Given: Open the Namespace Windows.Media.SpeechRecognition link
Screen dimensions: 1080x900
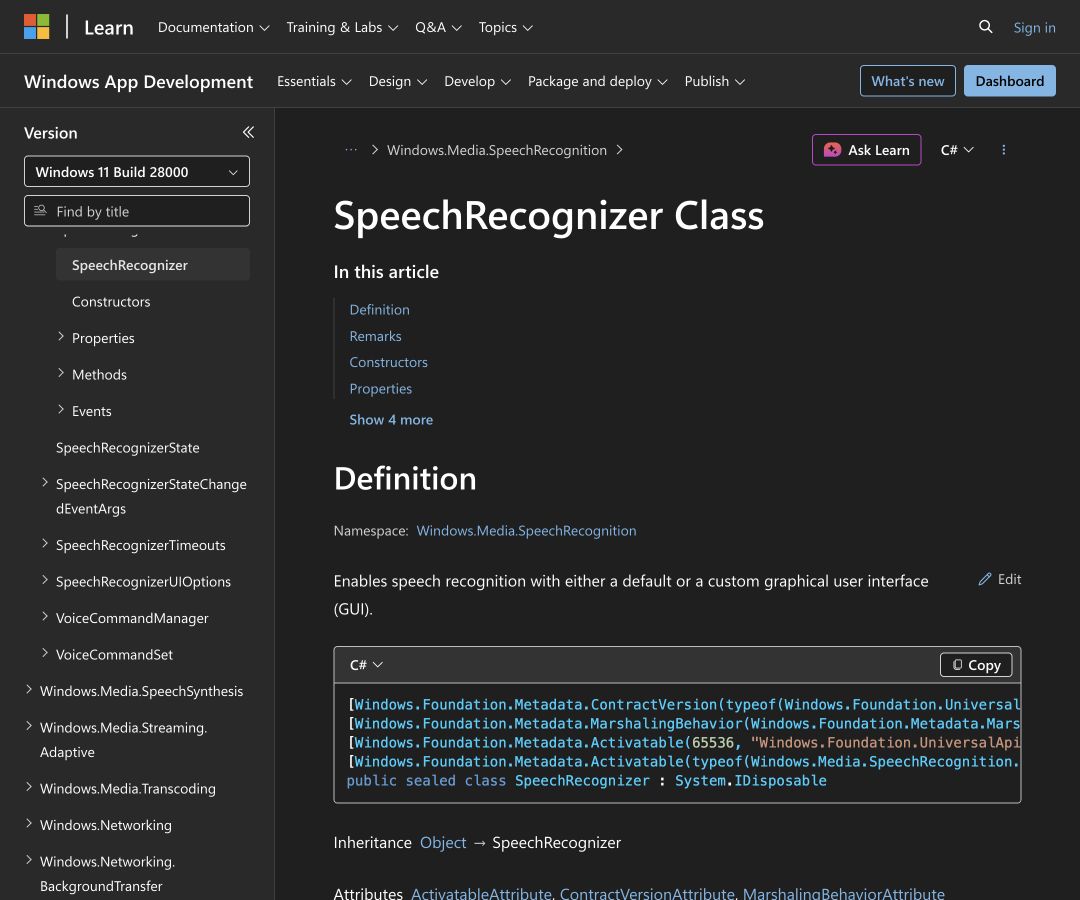Looking at the screenshot, I should click(526, 531).
